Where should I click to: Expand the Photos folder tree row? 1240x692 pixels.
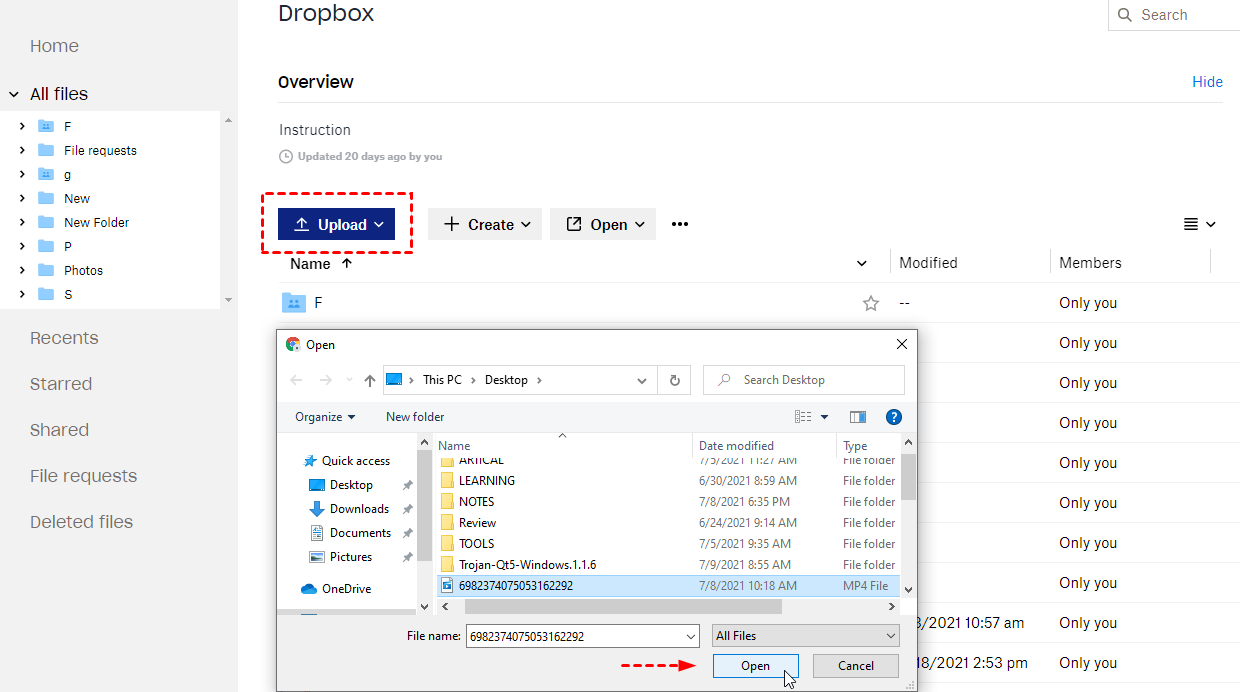(x=22, y=270)
